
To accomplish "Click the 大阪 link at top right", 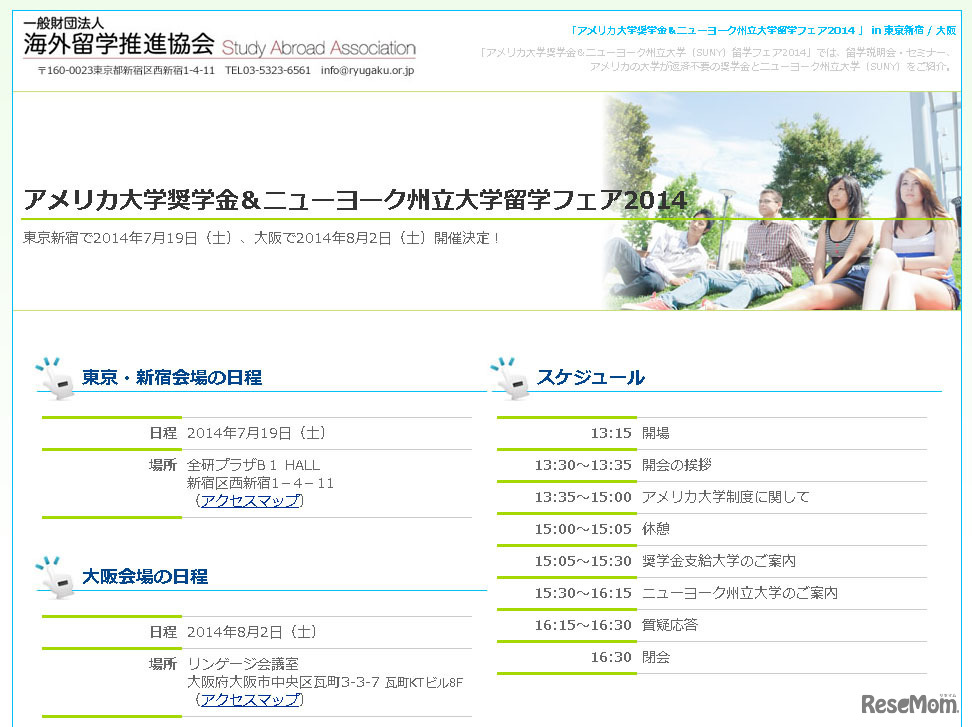I will pos(948,30).
